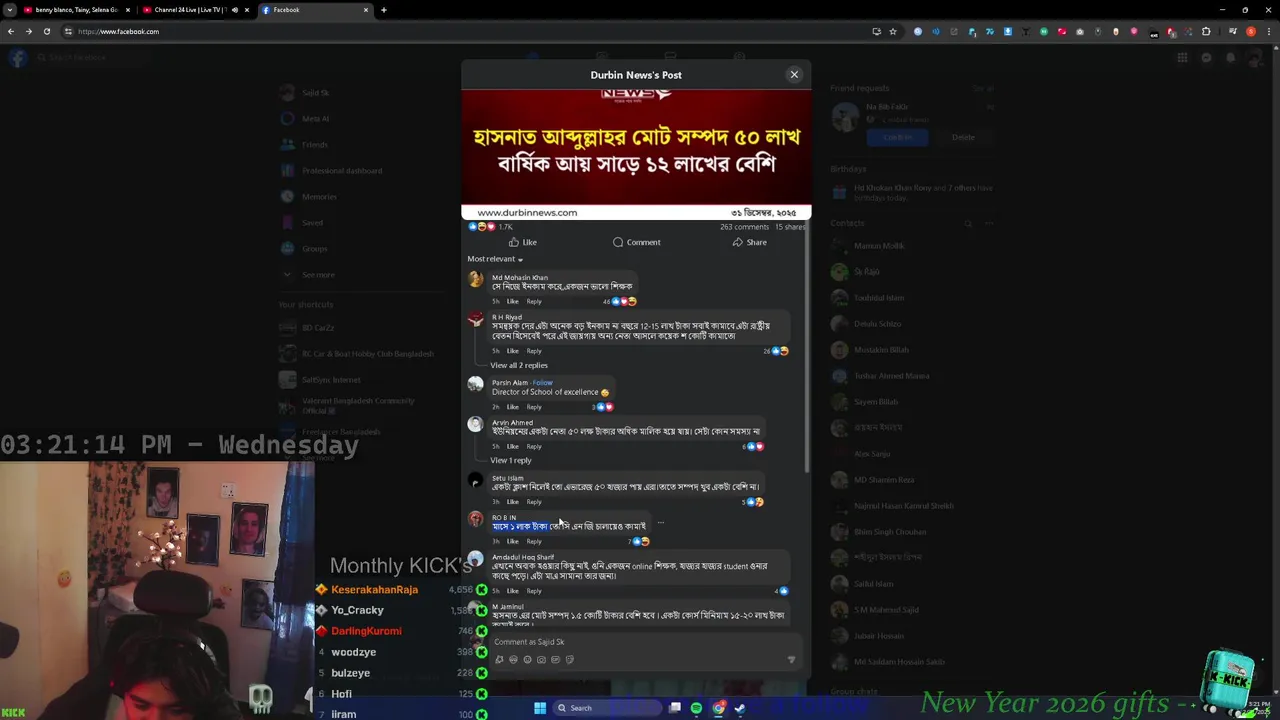Open the media control icon in Chrome toolbar
Viewport: 1280px width, 720px height.
tap(1232, 31)
